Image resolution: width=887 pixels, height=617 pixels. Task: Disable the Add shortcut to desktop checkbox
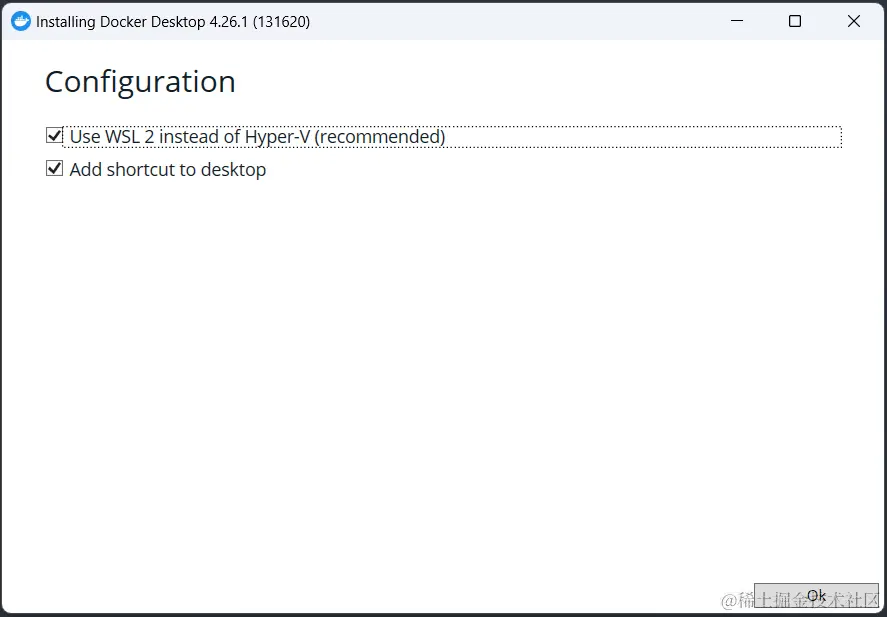54,168
